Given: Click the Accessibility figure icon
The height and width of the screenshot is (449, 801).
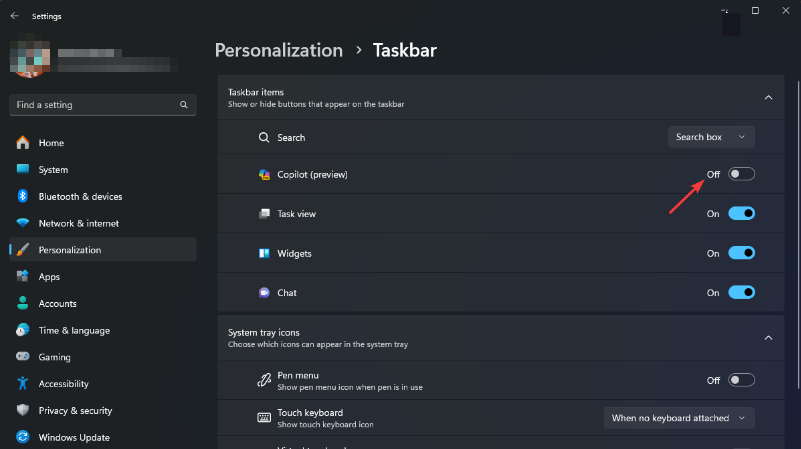Looking at the screenshot, I should point(23,384).
